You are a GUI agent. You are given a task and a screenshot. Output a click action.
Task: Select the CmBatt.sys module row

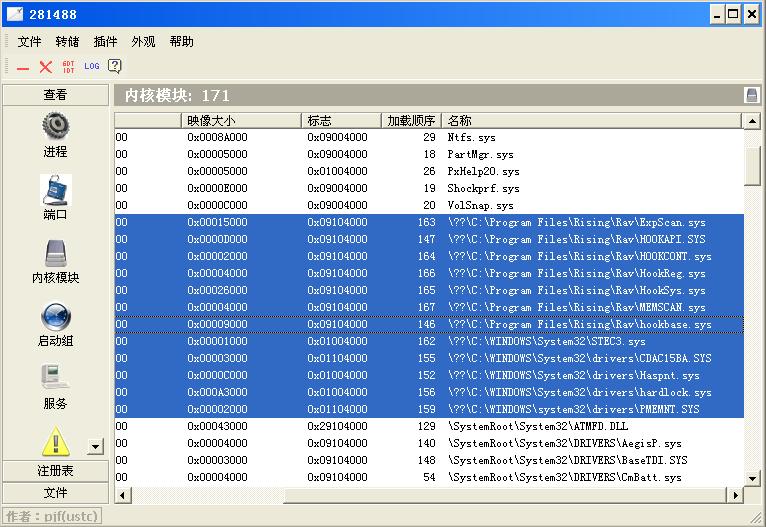click(x=429, y=477)
